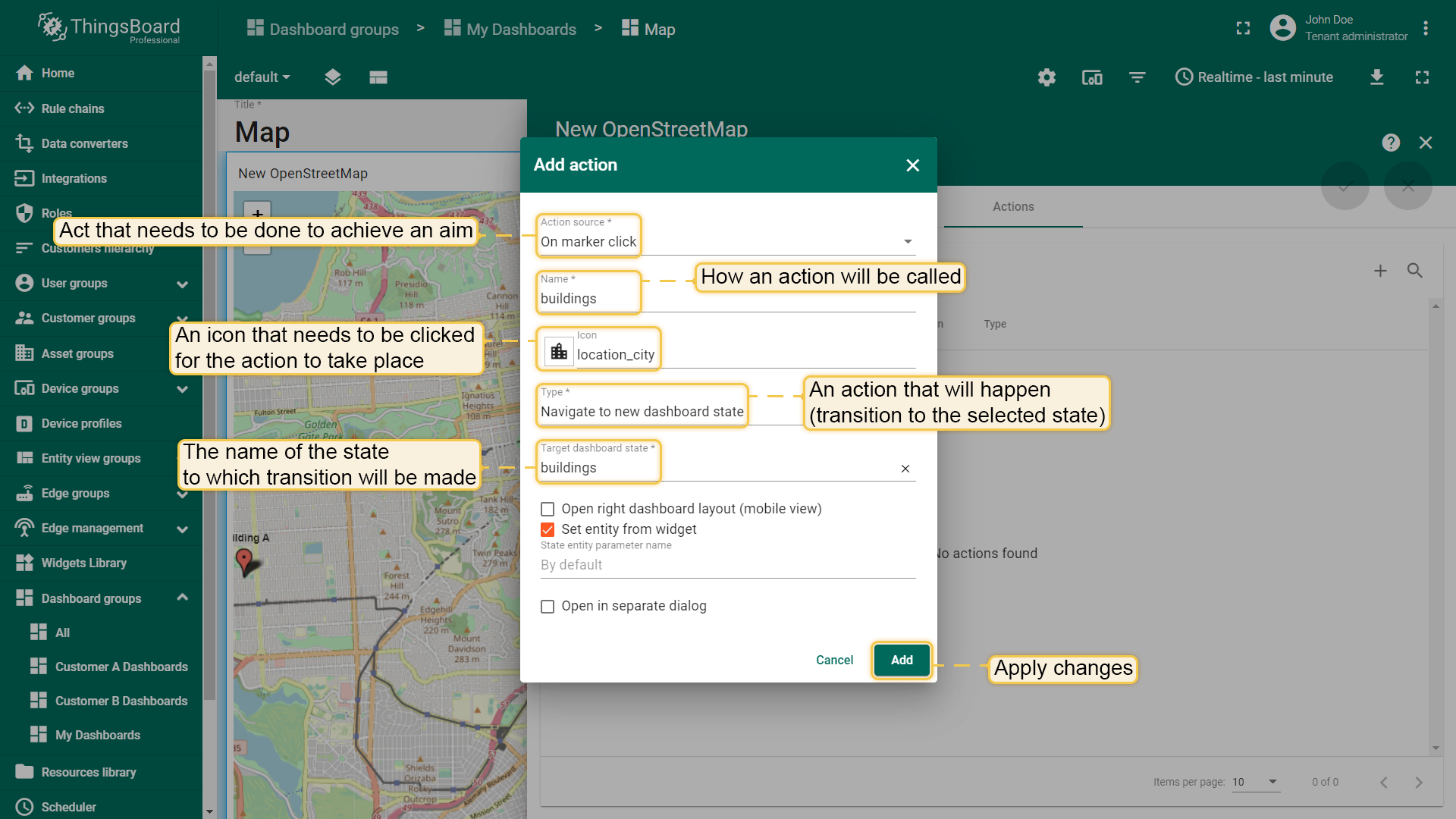
Task: Click the Add button
Action: click(902, 660)
